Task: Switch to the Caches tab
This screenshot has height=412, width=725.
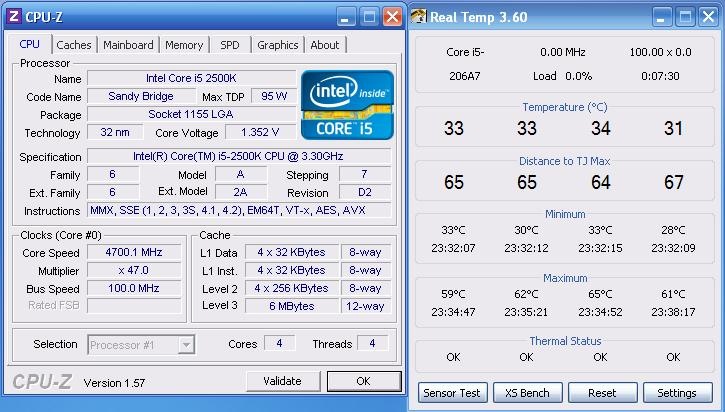Action: 74,45
